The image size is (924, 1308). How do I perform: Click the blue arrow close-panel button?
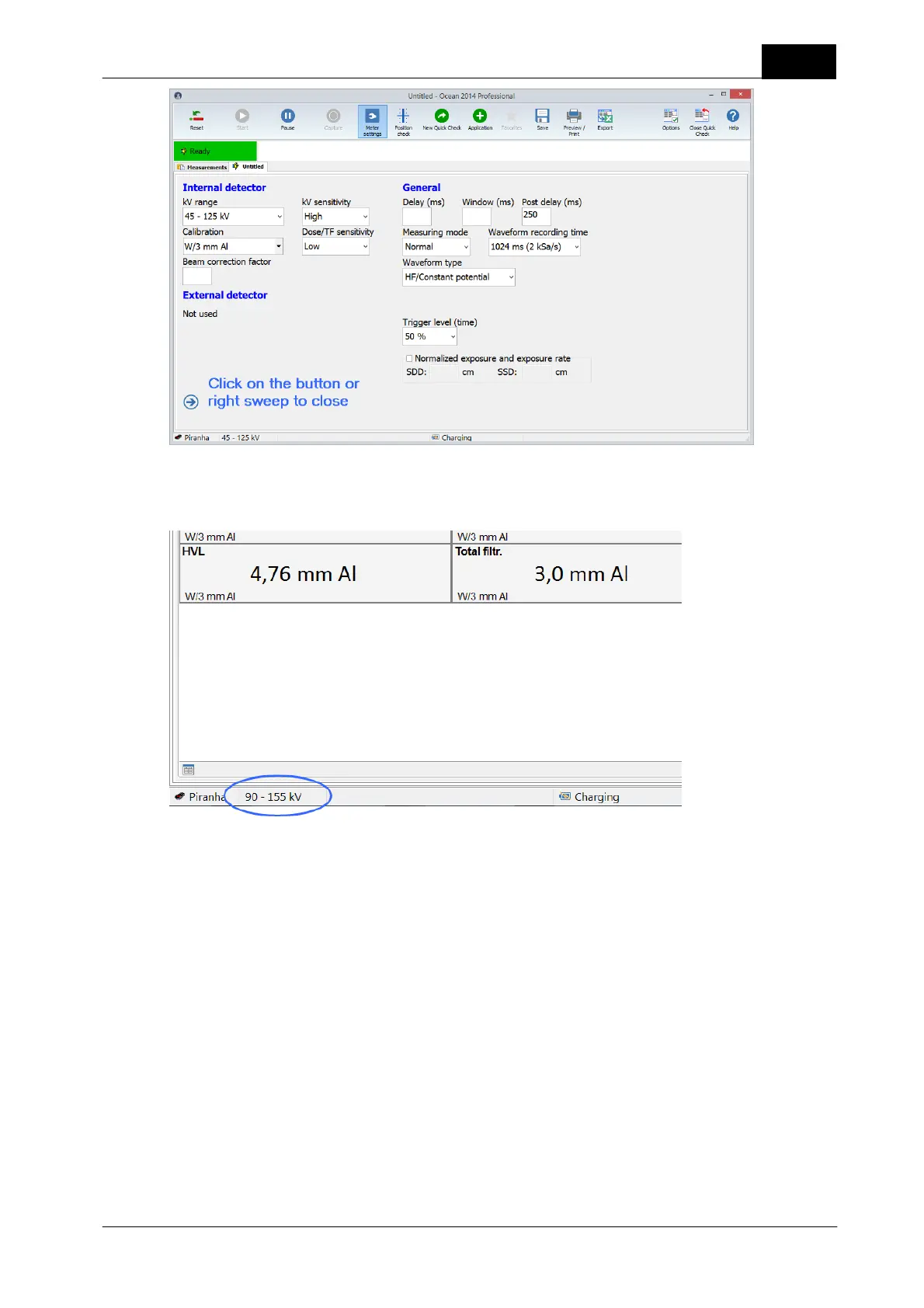(x=191, y=402)
